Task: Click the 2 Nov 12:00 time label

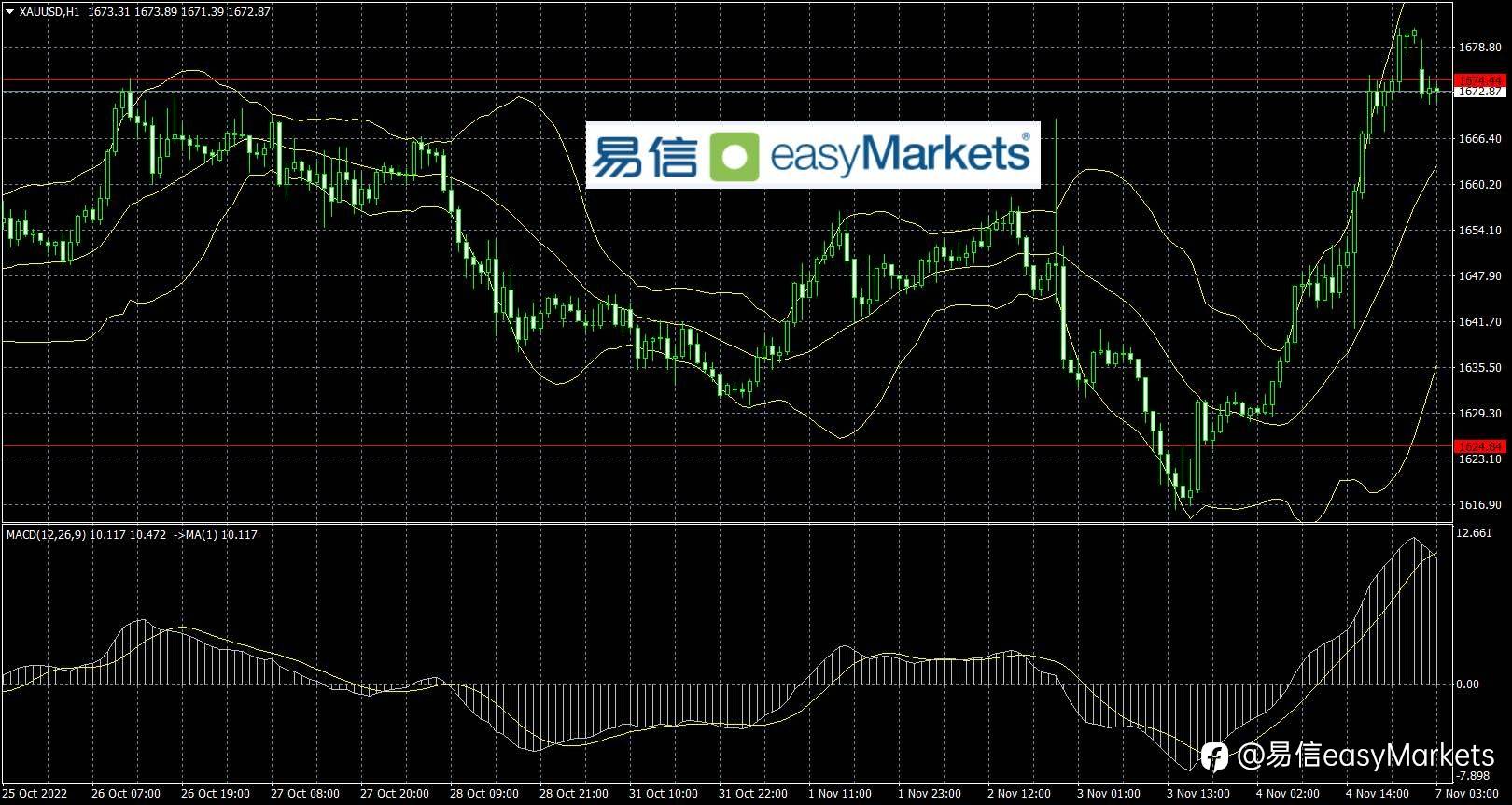Action: [1019, 794]
